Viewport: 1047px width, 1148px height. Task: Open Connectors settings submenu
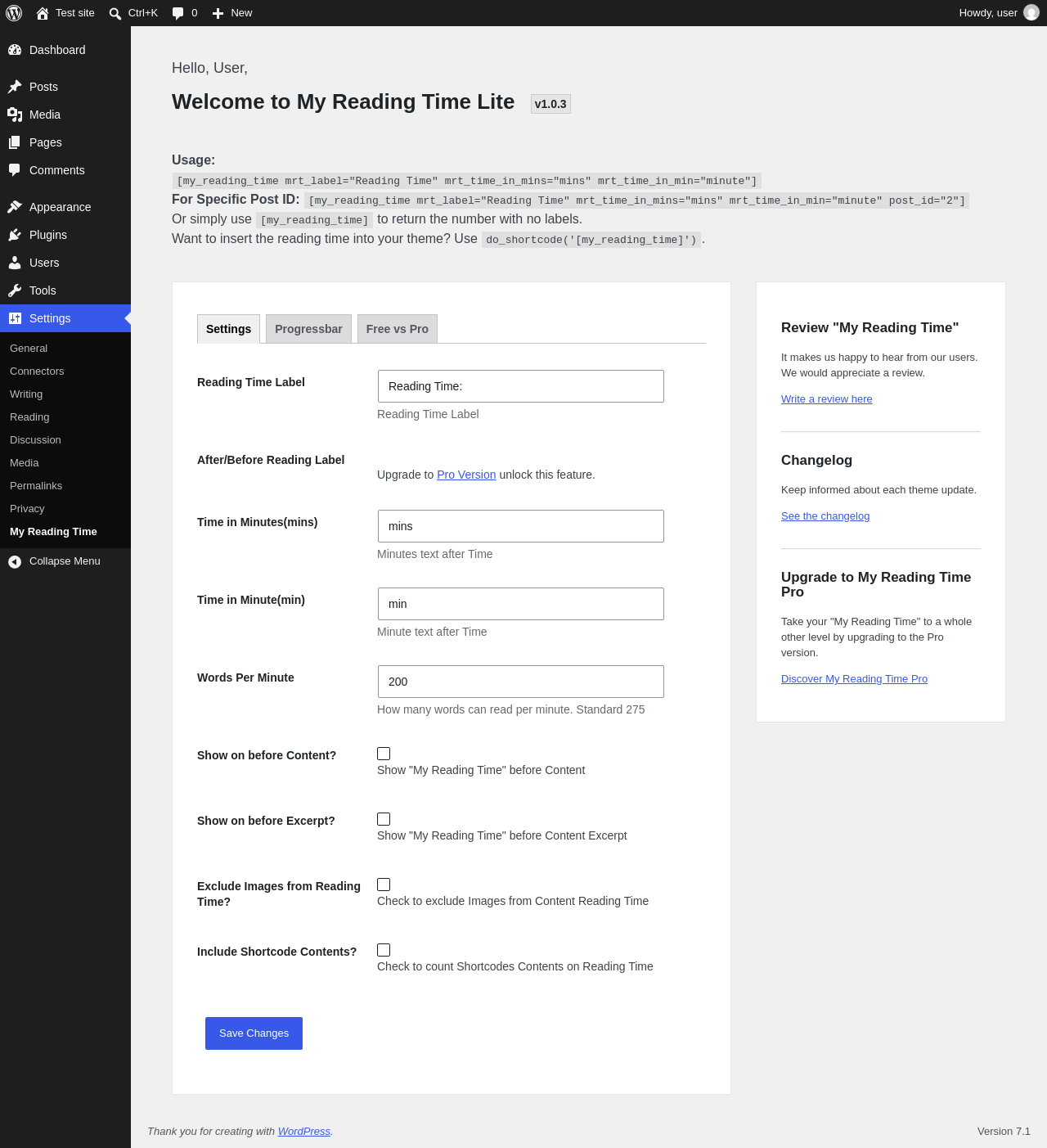[37, 371]
